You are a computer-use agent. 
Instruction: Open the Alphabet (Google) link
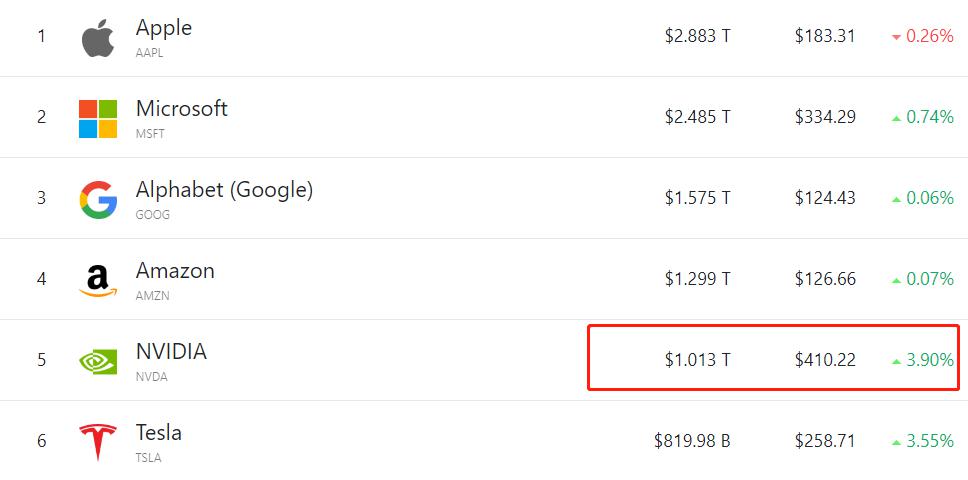(x=224, y=190)
